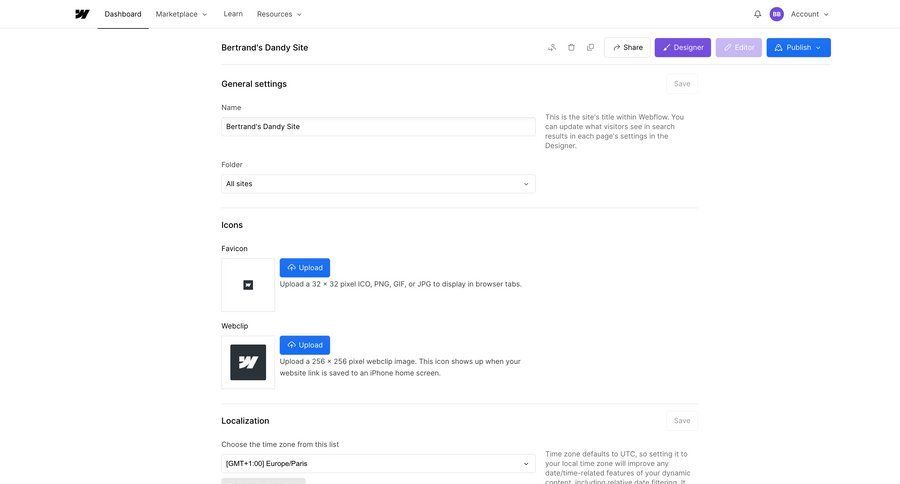This screenshot has width=900, height=484.
Task: Open the time zone selector
Action: coord(378,464)
